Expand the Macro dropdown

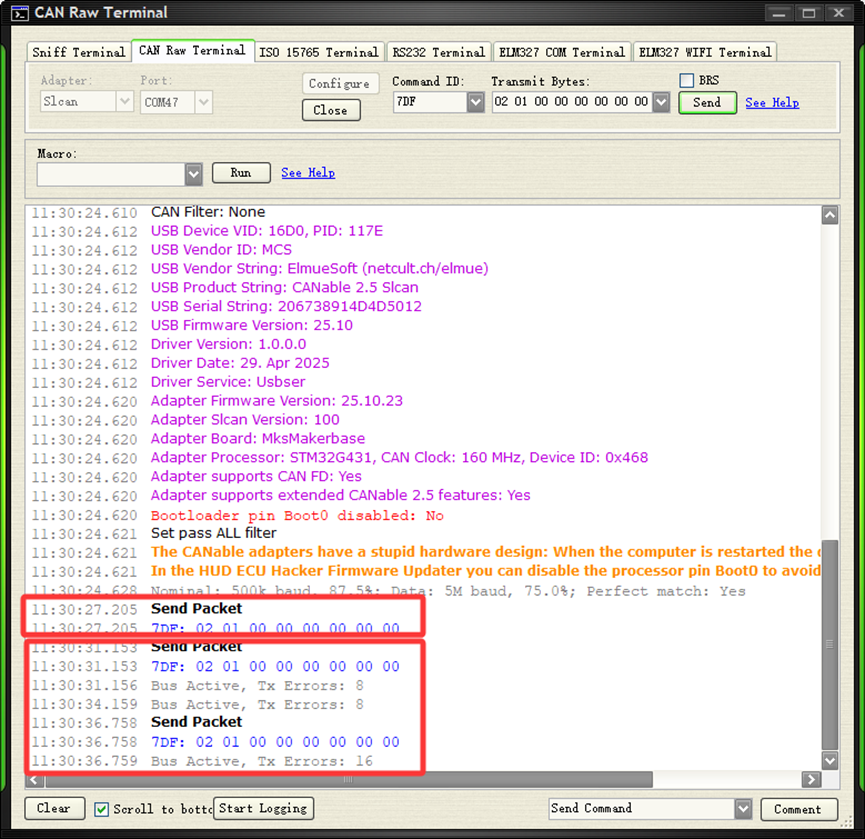tap(193, 174)
